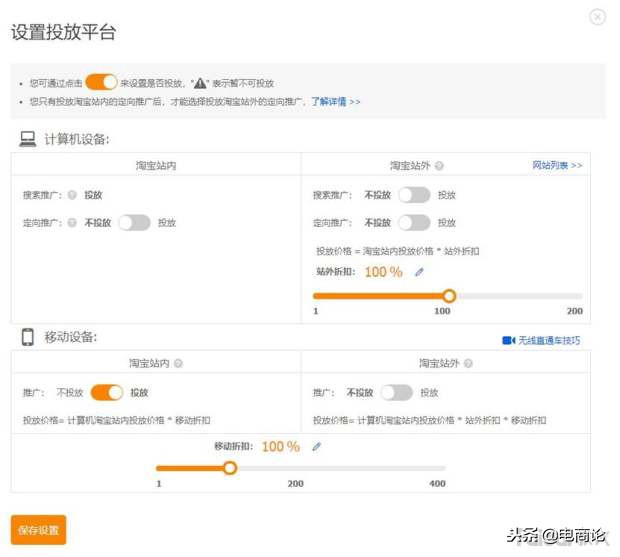Click help icon beside mobile 淘宝站外 header
Screen dimensions: 620x557
click(x=468, y=363)
